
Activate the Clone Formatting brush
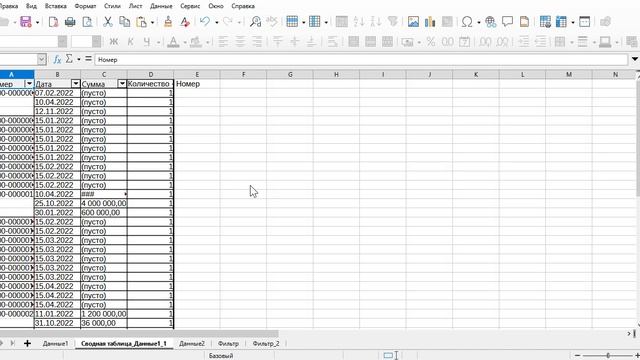168,22
